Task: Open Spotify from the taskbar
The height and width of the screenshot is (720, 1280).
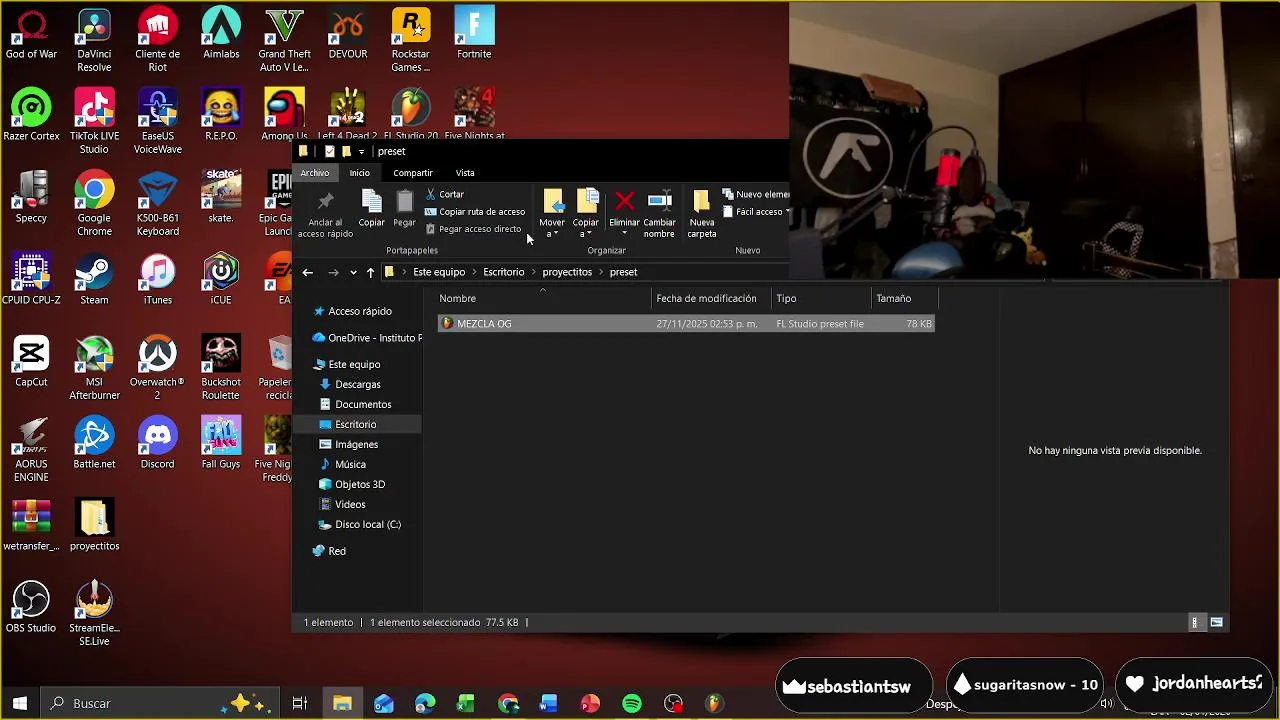Action: click(631, 703)
